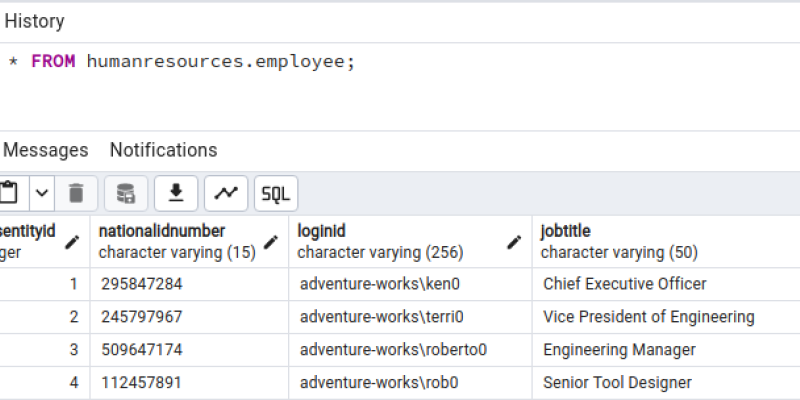
Task: Open the Messages tab
Action: point(45,150)
